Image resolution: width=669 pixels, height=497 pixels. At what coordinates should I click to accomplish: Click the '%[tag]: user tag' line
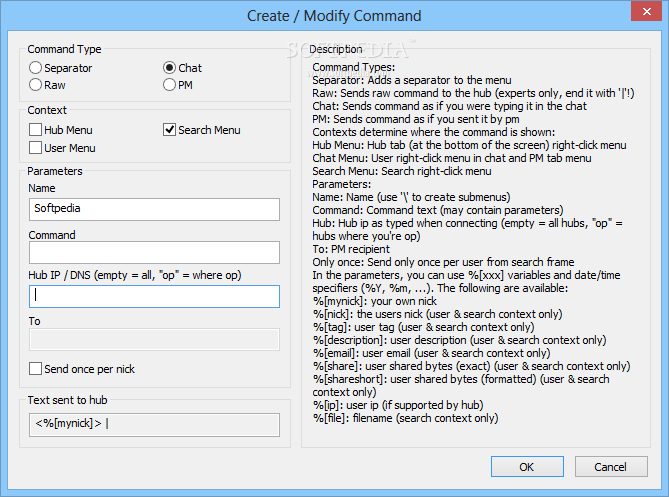[424, 327]
